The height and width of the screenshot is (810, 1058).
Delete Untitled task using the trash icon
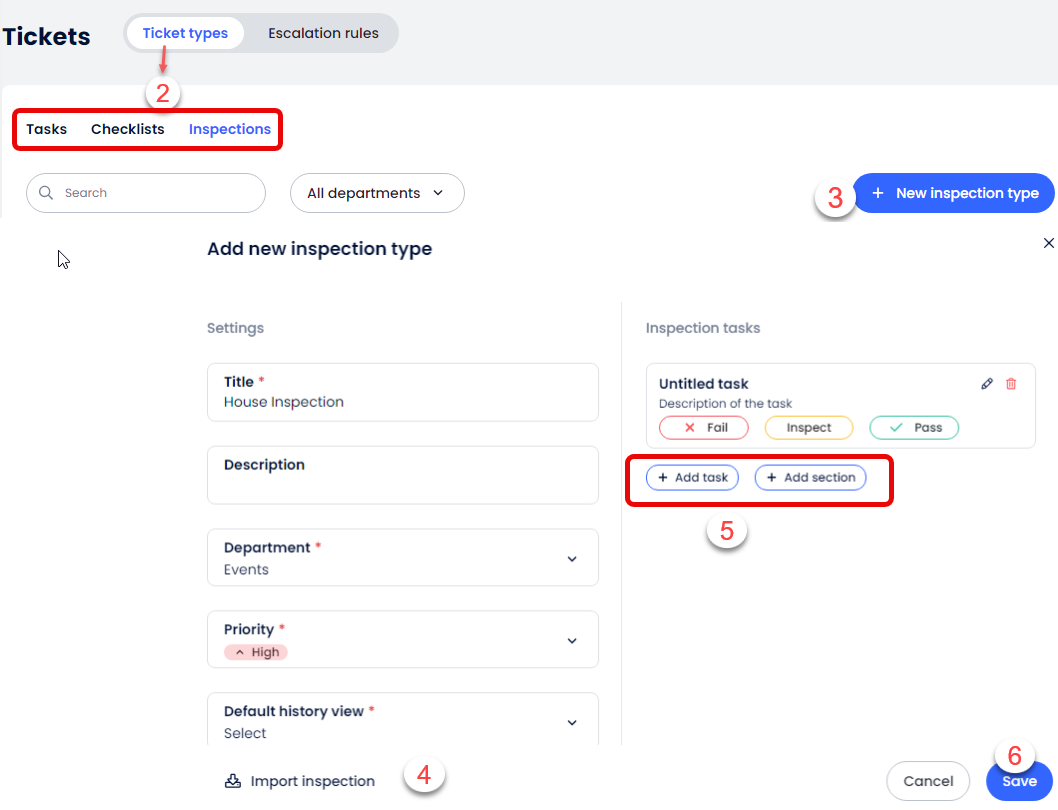(1011, 384)
